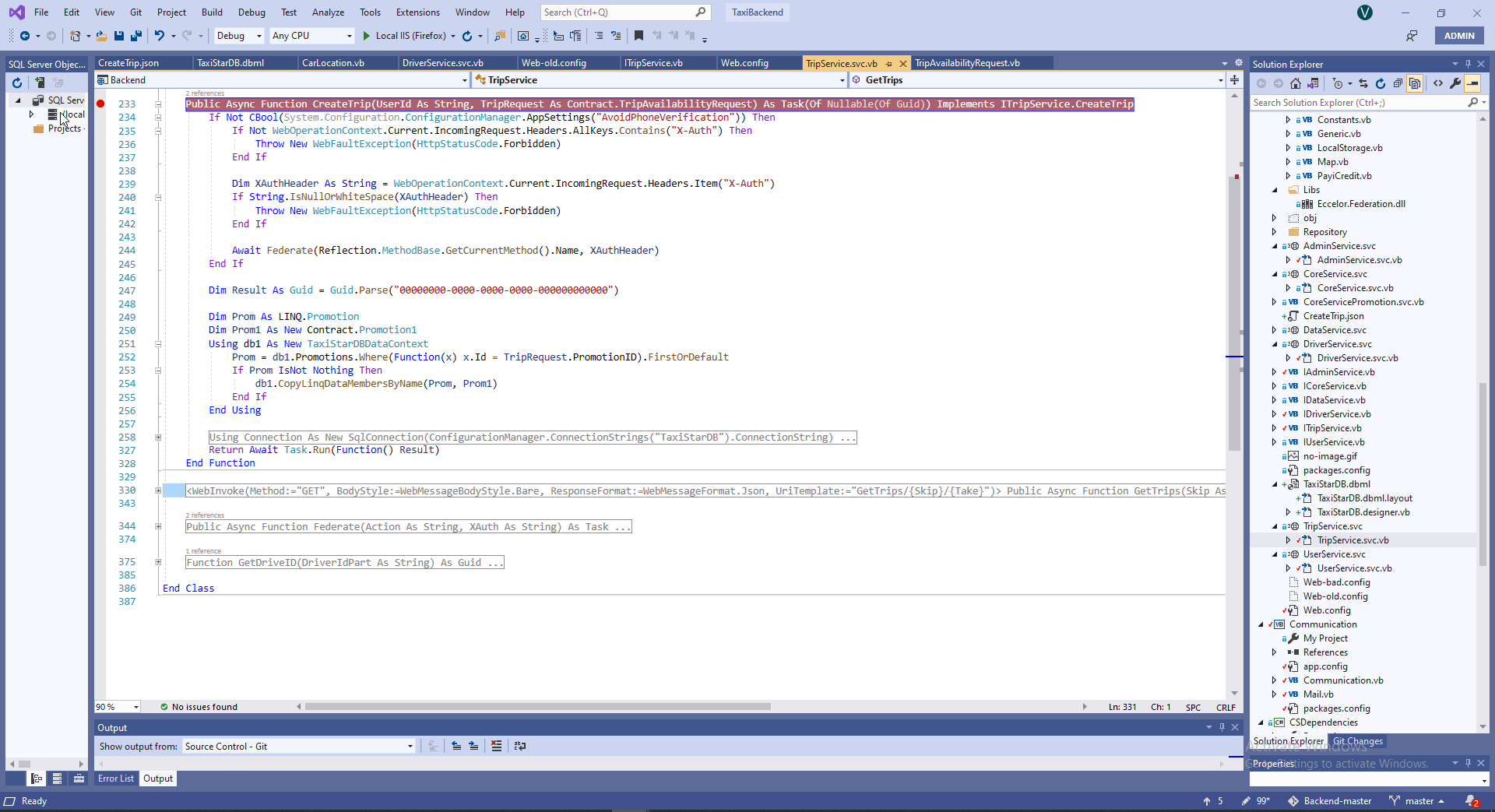Open the Backend project navigation dropdown
Image resolution: width=1495 pixels, height=812 pixels.
[x=282, y=80]
